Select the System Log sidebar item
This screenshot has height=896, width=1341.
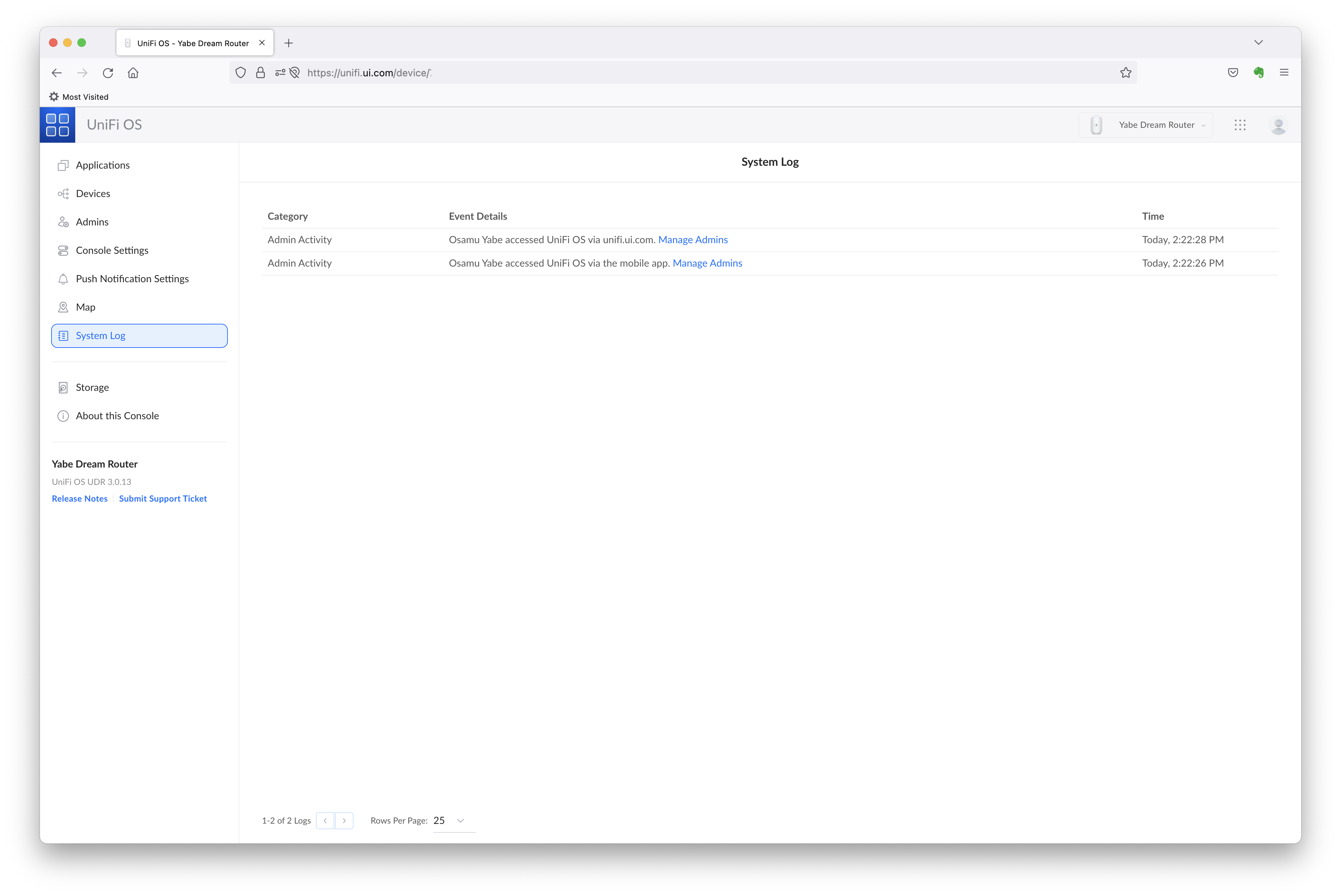click(x=139, y=335)
